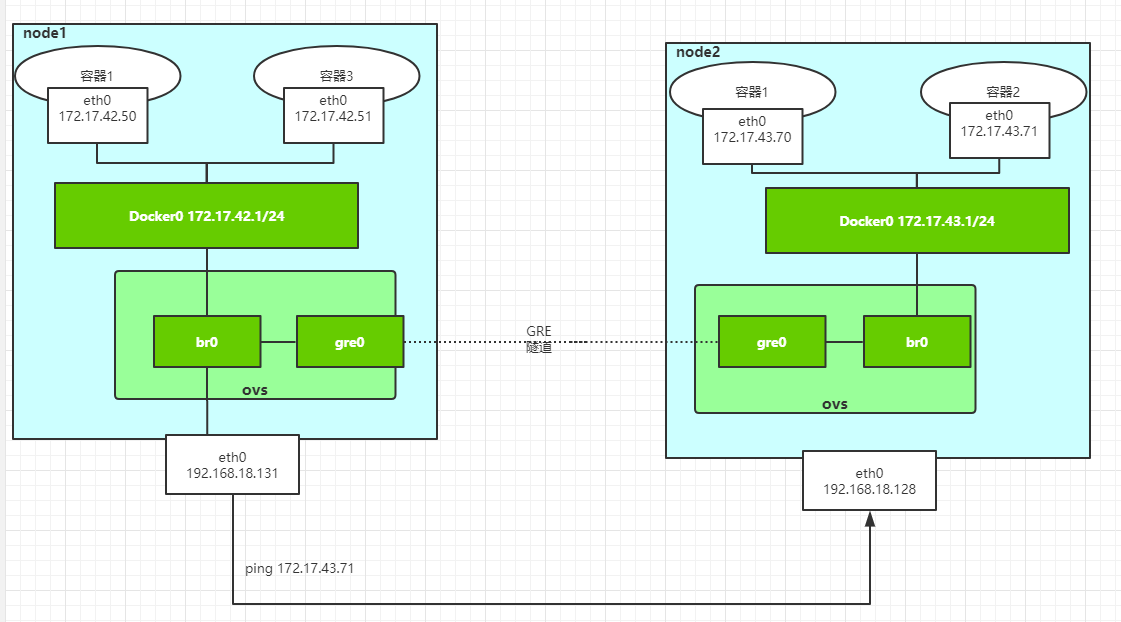Select the Docker0 172.17.42.1/24 bridge block
The image size is (1121, 622).
click(x=206, y=215)
